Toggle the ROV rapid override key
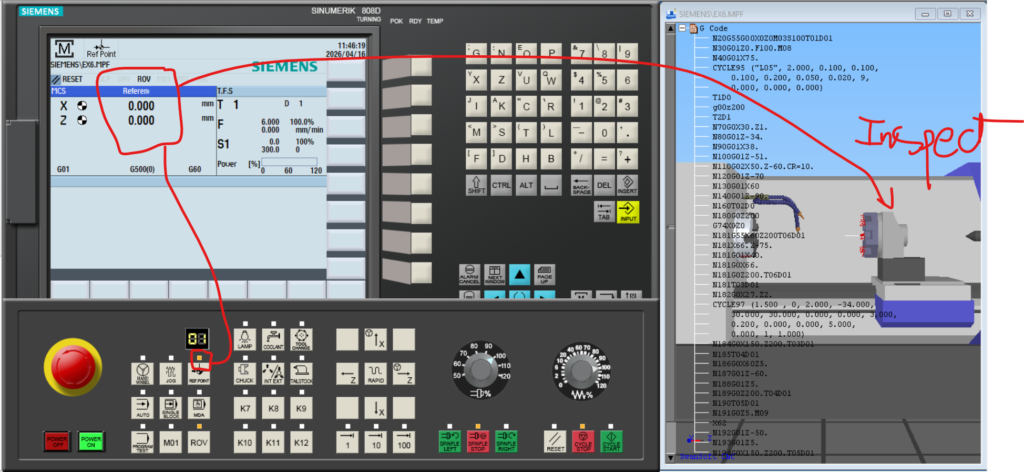This screenshot has height=472, width=1024. coord(198,441)
